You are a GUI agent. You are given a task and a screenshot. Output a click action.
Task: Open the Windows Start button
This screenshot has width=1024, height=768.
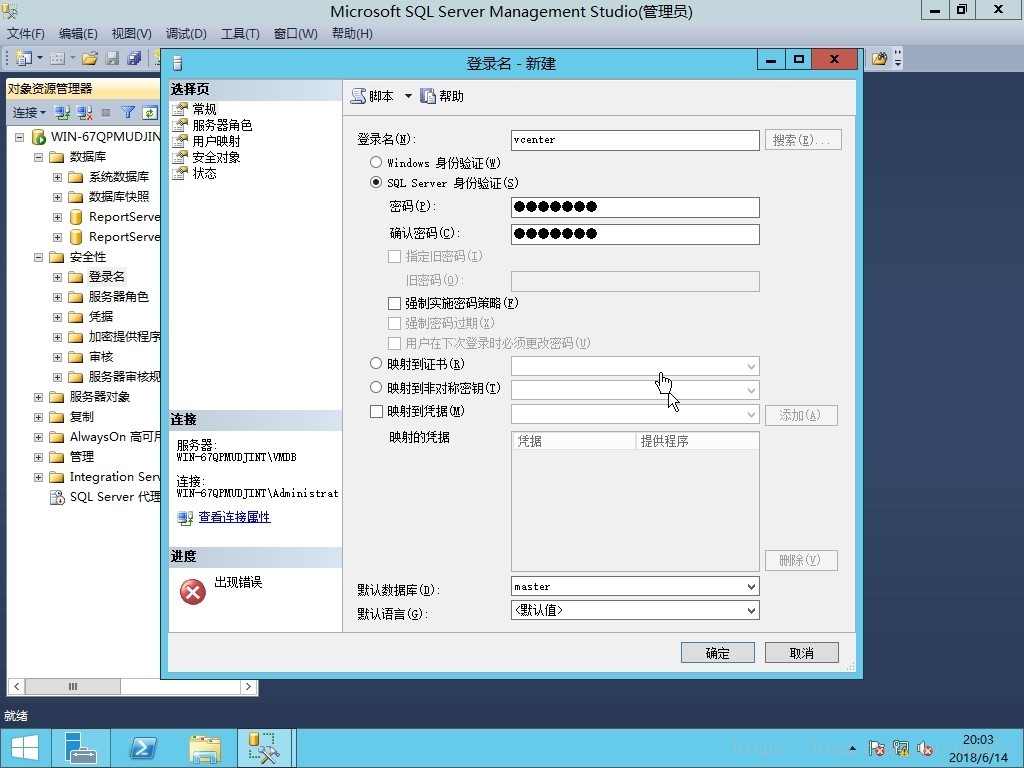point(25,748)
